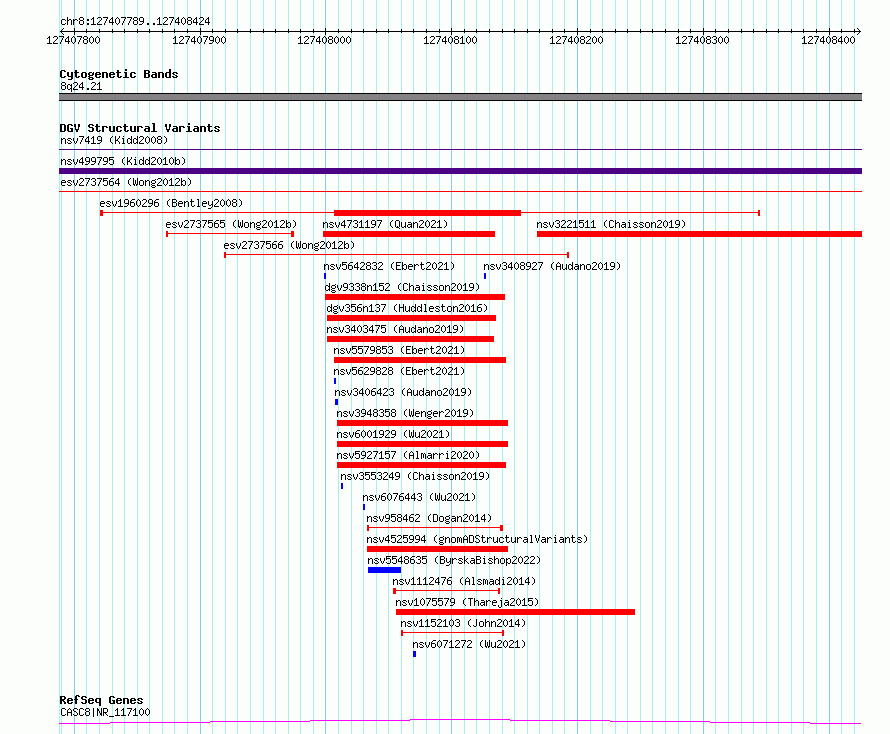890x734 pixels.
Task: Click the Cytogenetic Bands track title
Action: [x=119, y=74]
